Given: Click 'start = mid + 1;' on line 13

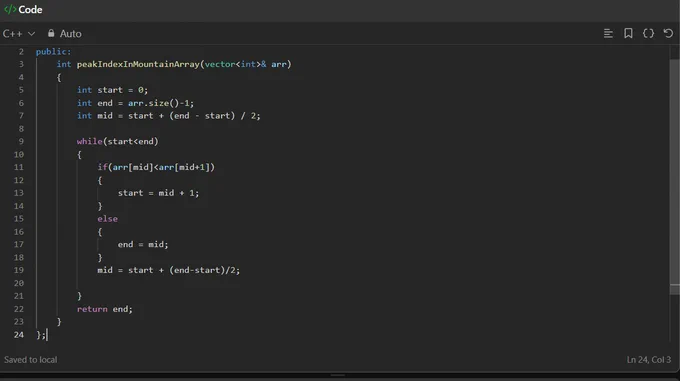Looking at the screenshot, I should click(x=158, y=192).
